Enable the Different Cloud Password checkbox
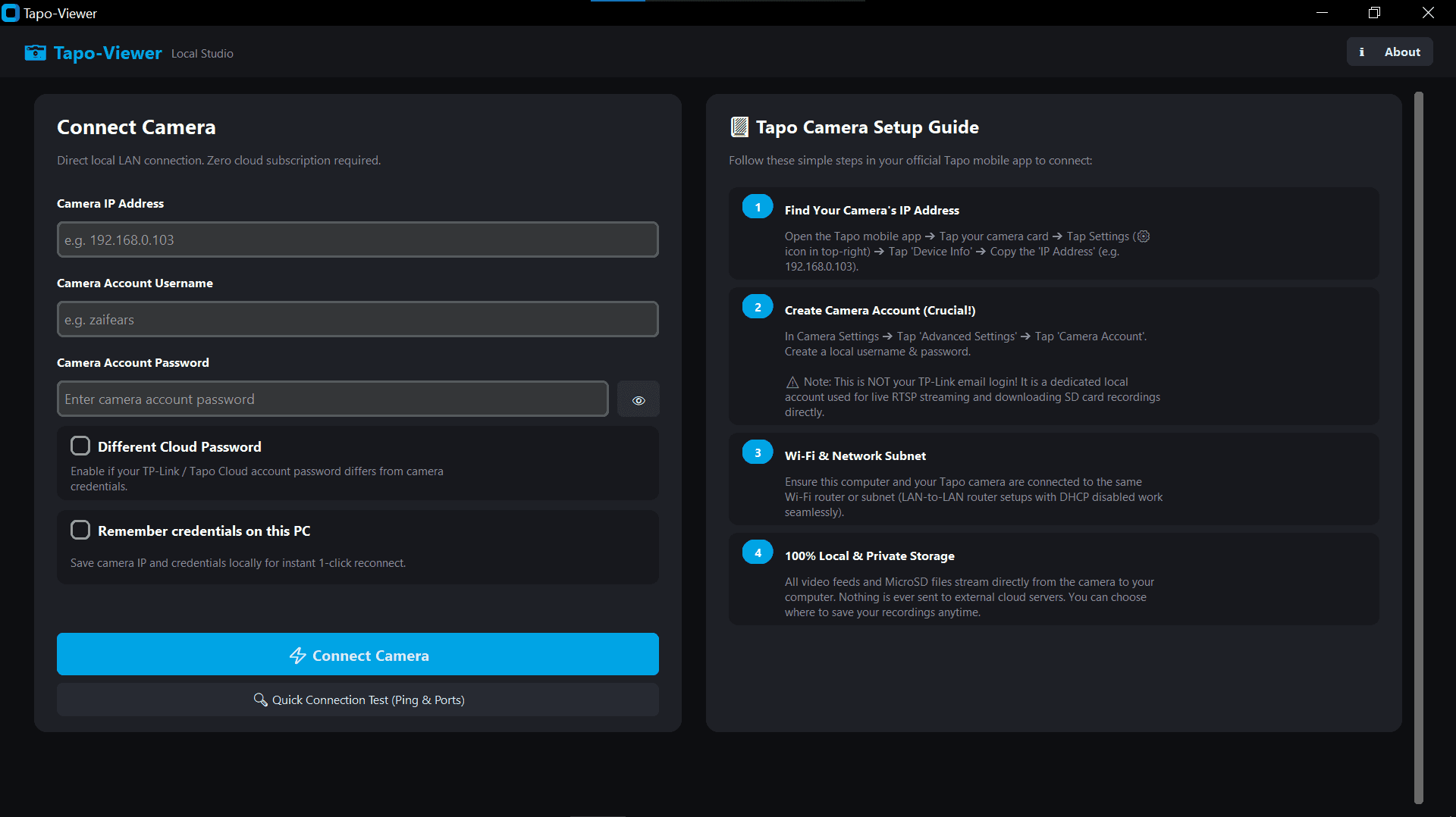Screen dimensions: 1456x817 click(80, 446)
